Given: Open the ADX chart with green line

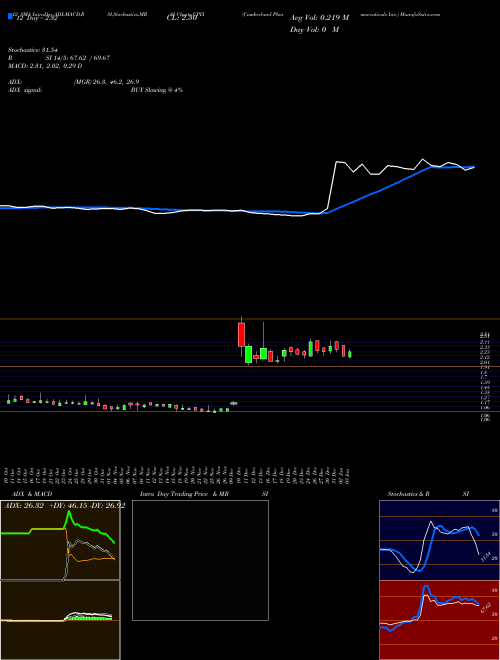Looking at the screenshot, I should 60,540.
